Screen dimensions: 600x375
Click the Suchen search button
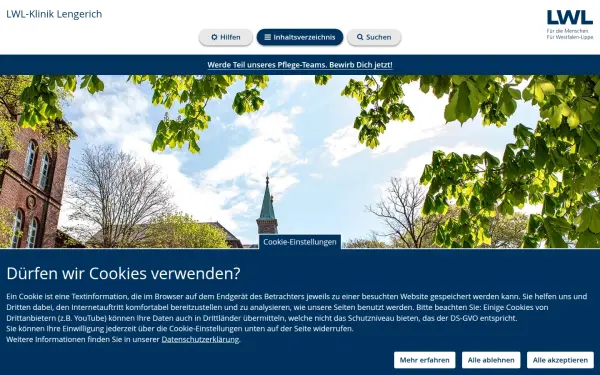point(374,37)
